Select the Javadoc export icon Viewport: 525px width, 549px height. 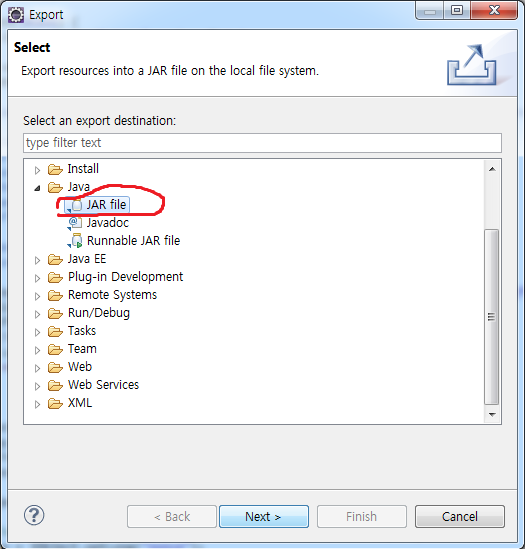click(75, 223)
